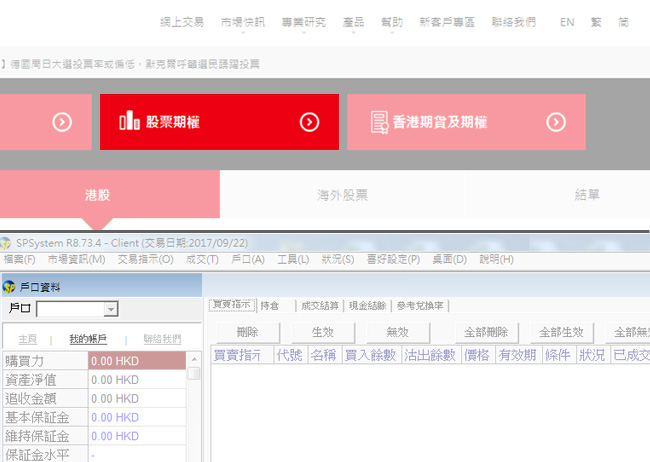Screen dimensions: 650x462
Task: Sort by the 條件 column header
Action: coord(559,355)
